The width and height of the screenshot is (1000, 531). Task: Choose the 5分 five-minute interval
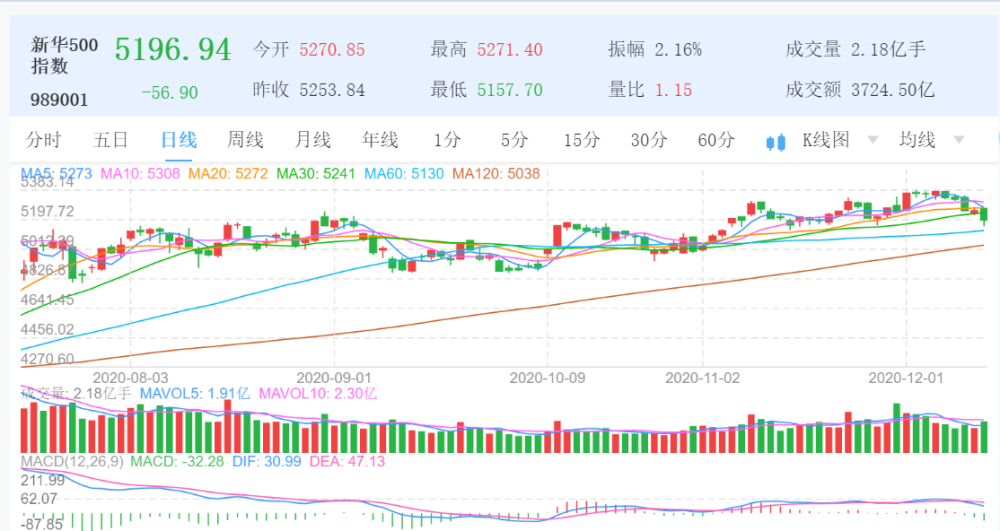514,140
